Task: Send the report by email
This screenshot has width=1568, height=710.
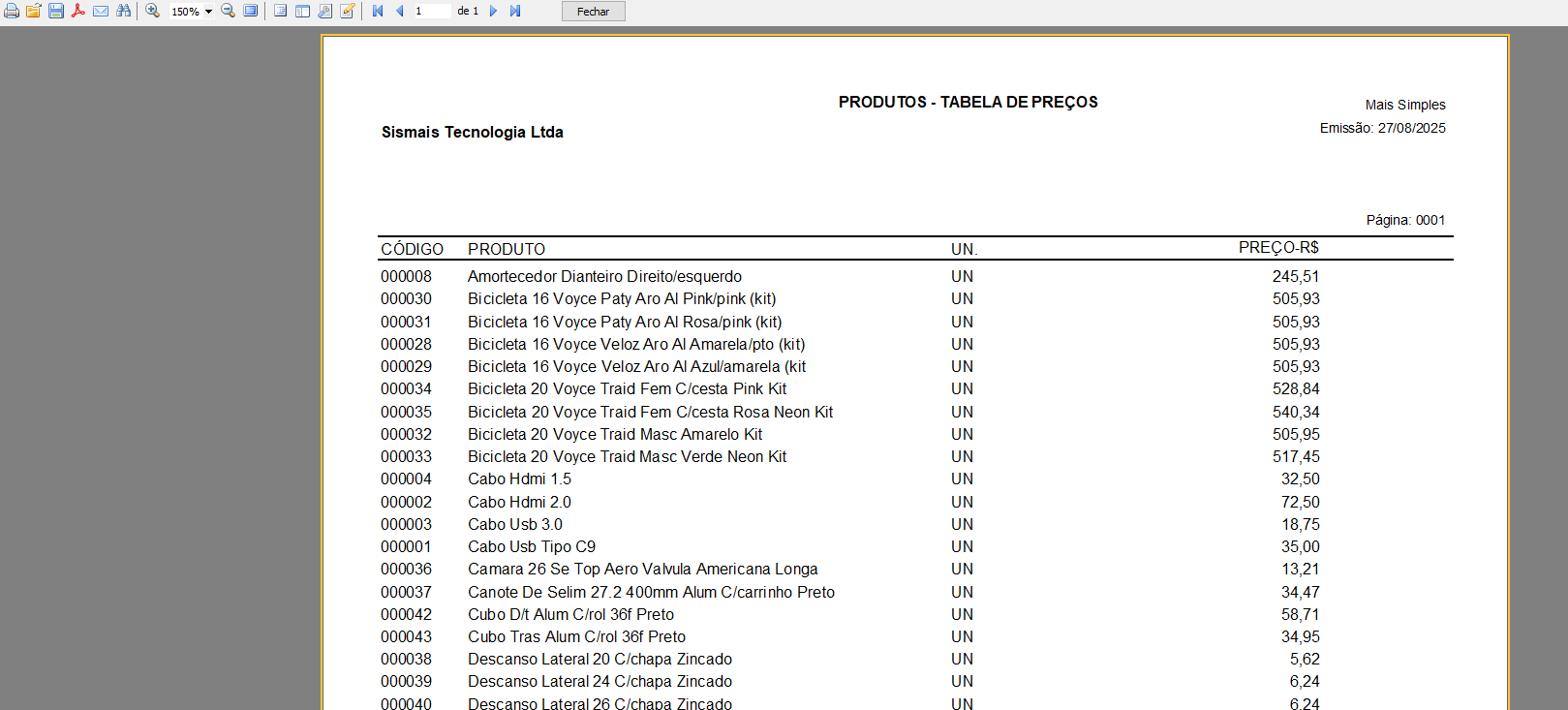Action: click(x=101, y=11)
